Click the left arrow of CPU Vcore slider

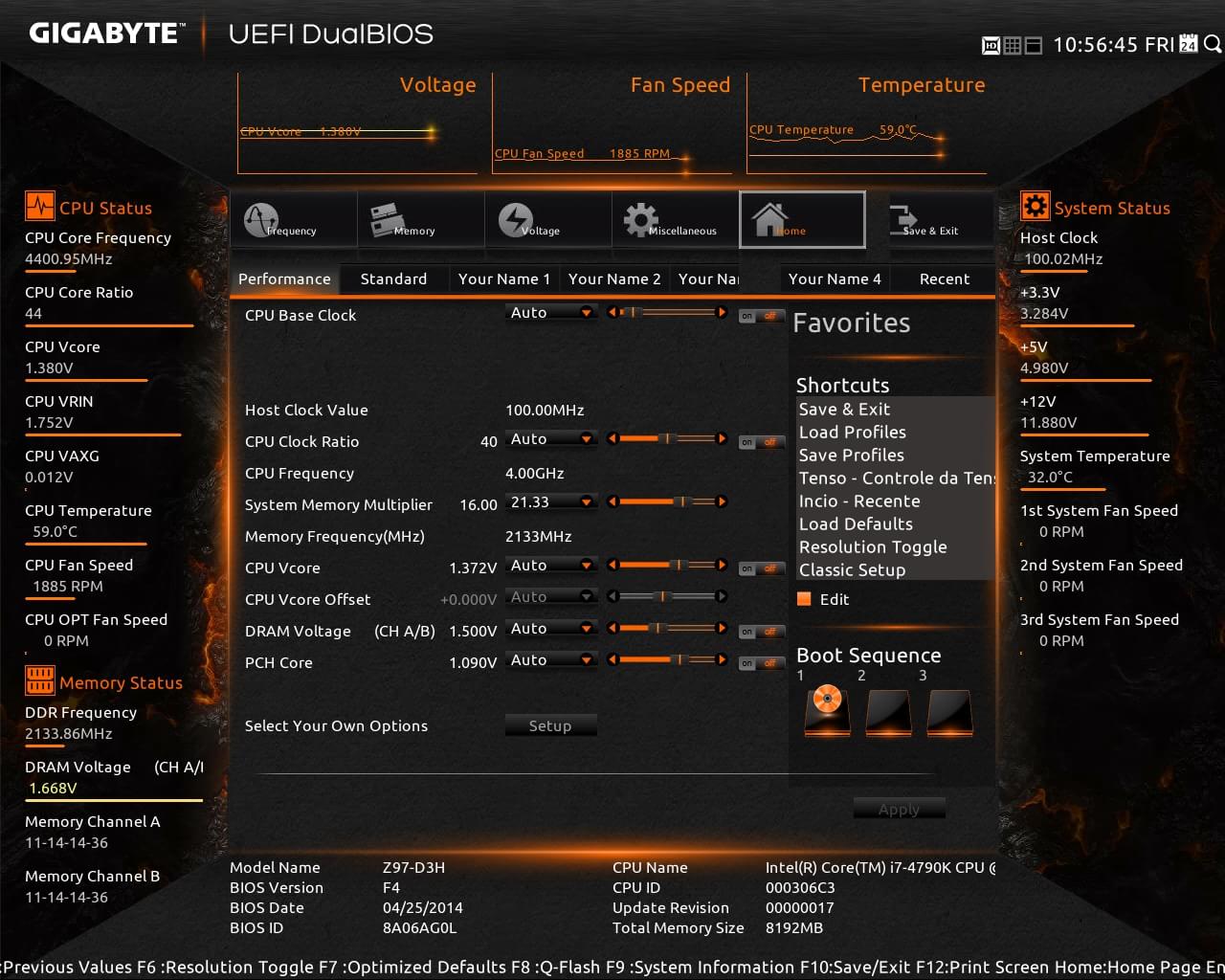[612, 565]
